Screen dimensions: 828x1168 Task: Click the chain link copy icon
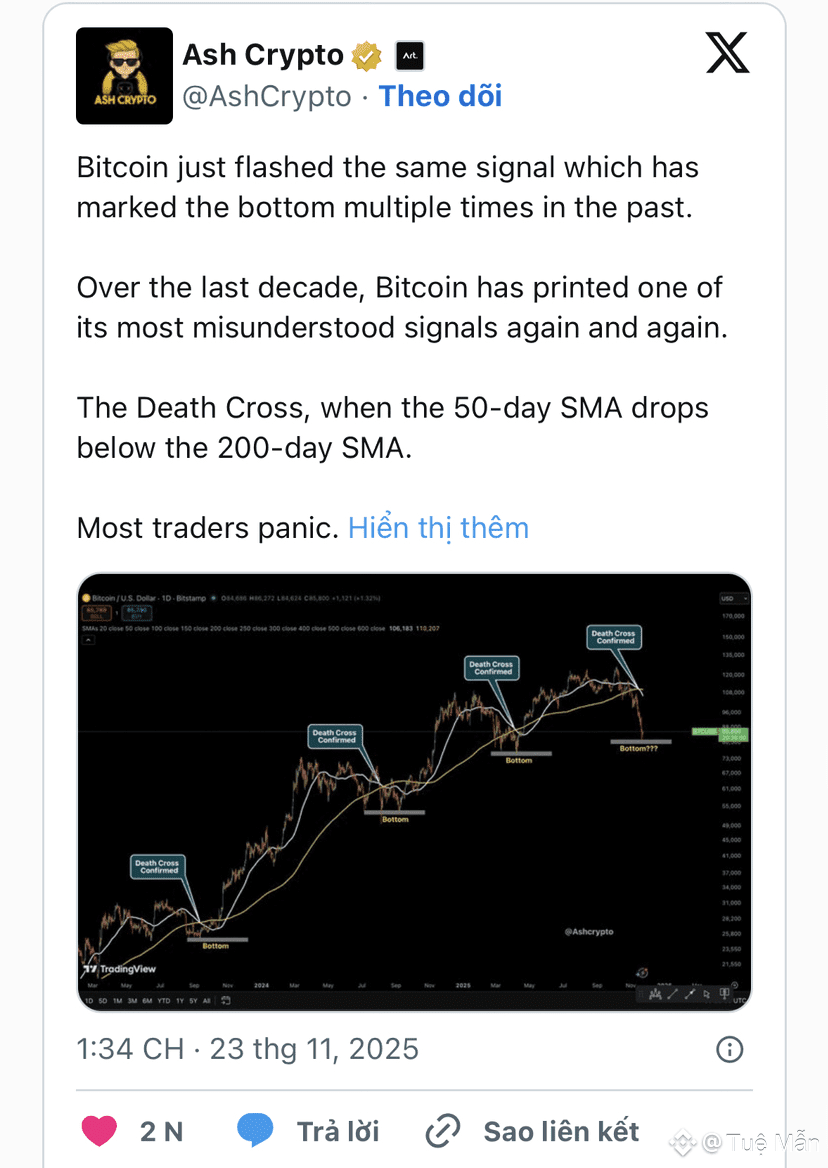point(442,1131)
